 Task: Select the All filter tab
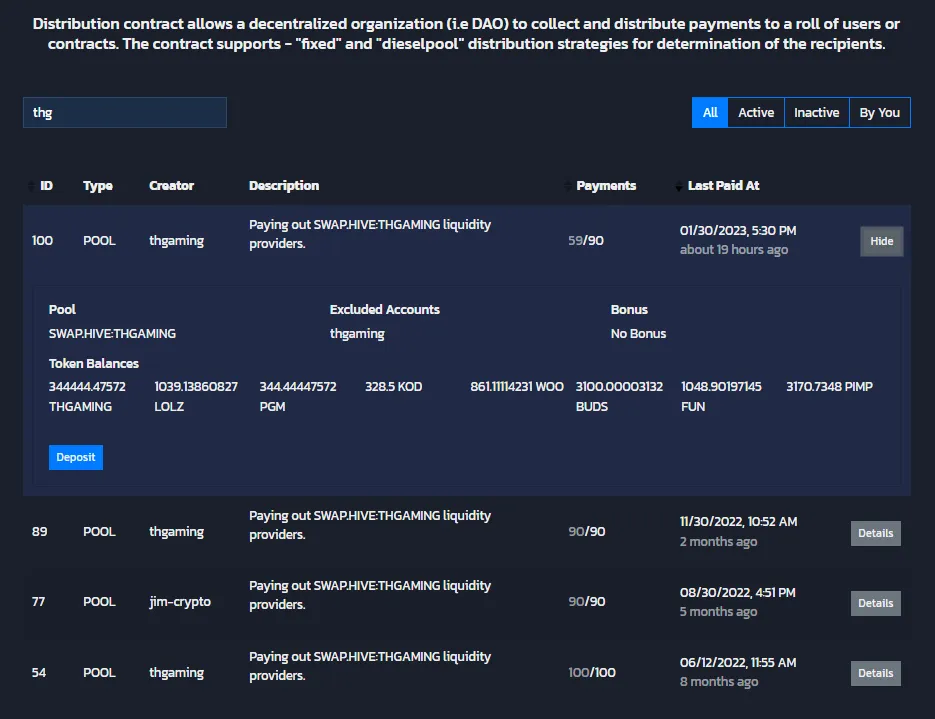tap(710, 113)
